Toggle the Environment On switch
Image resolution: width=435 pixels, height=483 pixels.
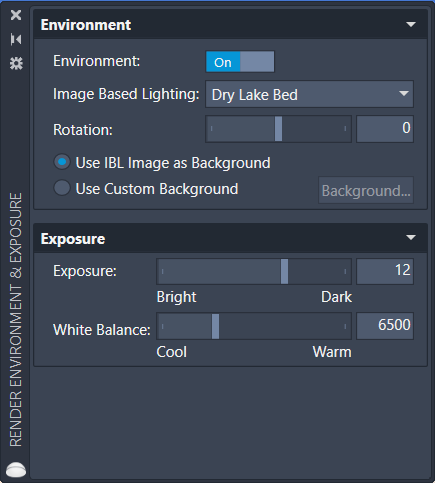point(240,62)
